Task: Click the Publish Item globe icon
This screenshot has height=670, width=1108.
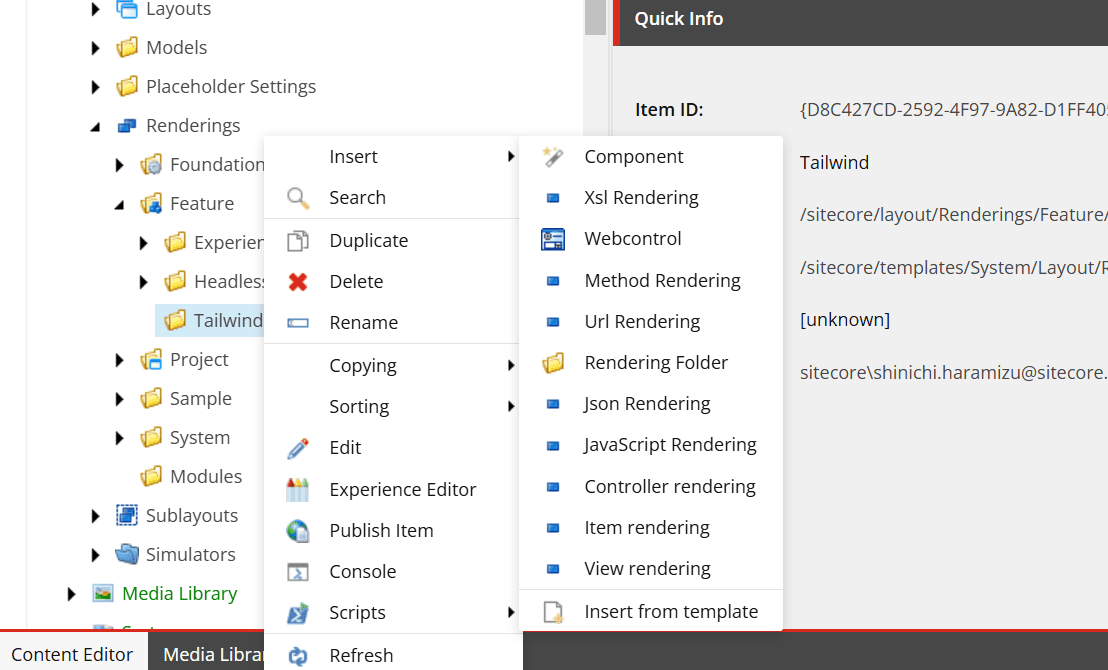Action: (x=298, y=531)
